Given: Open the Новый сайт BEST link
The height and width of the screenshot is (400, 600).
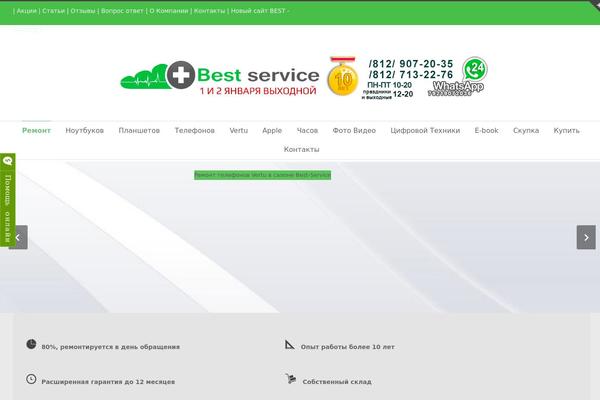Looking at the screenshot, I should point(258,11).
